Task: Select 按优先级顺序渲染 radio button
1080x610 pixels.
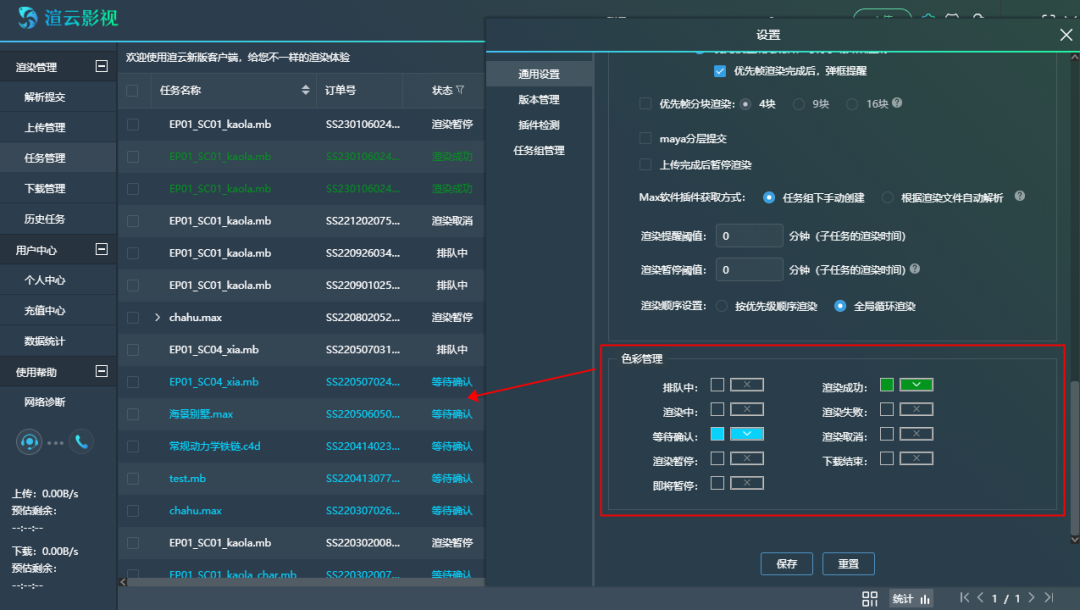Action: pos(721,306)
